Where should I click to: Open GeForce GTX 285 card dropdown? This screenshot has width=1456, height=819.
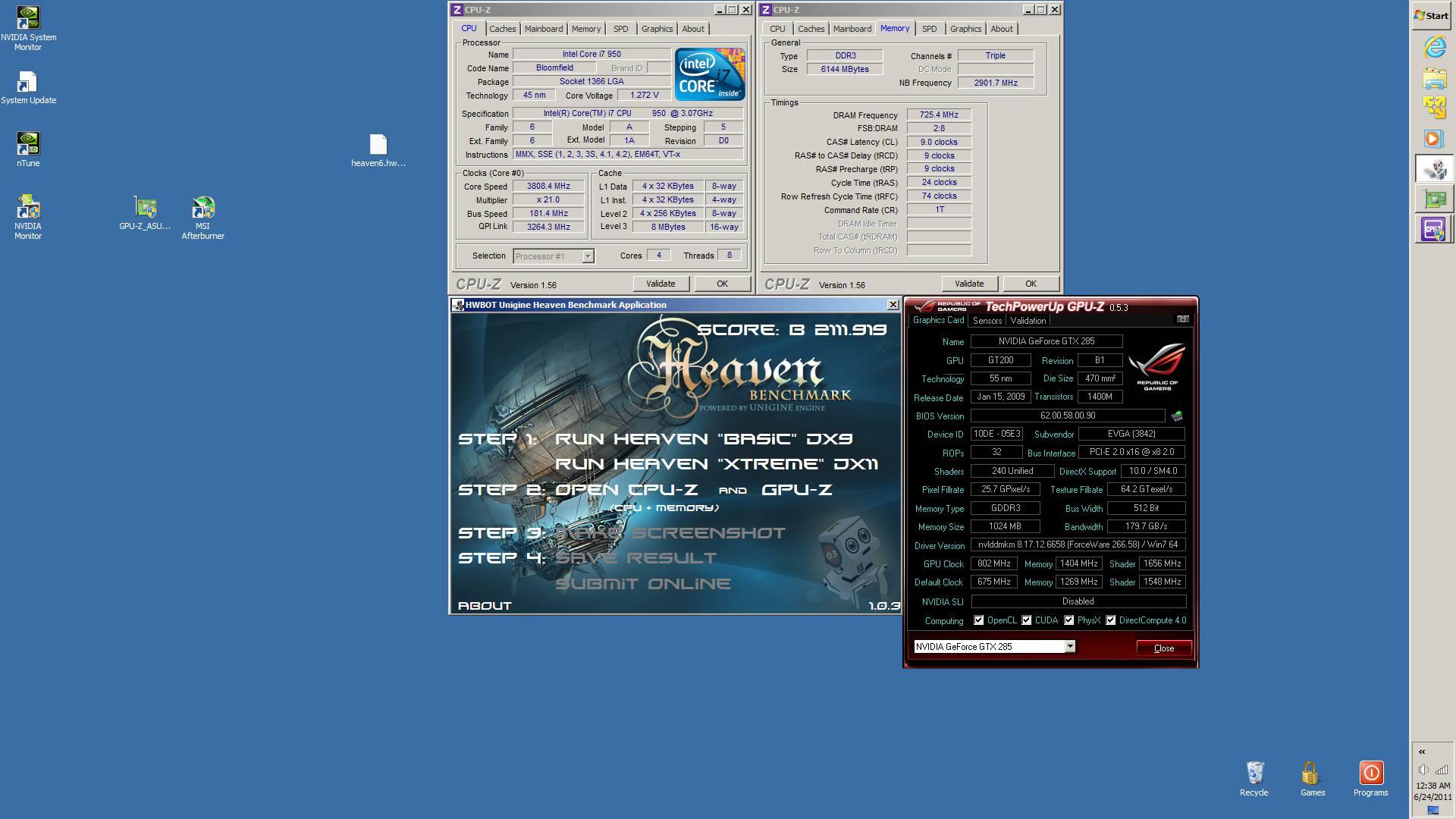[x=1069, y=647]
